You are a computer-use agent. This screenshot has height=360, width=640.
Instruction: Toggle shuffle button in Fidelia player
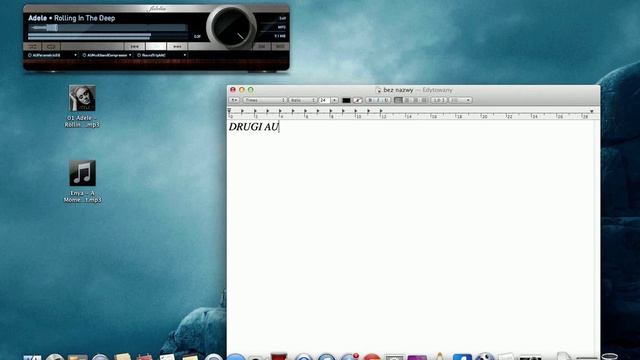click(33, 47)
